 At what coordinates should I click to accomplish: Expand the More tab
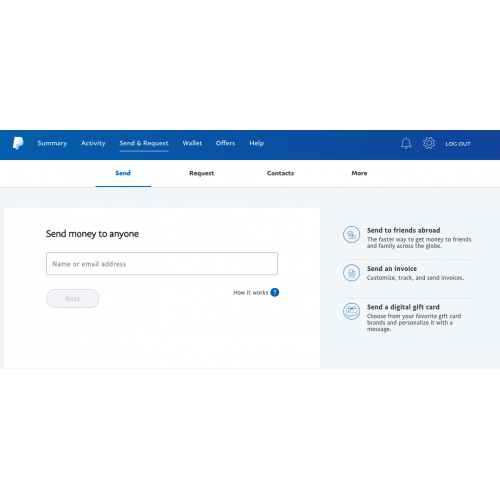359,173
